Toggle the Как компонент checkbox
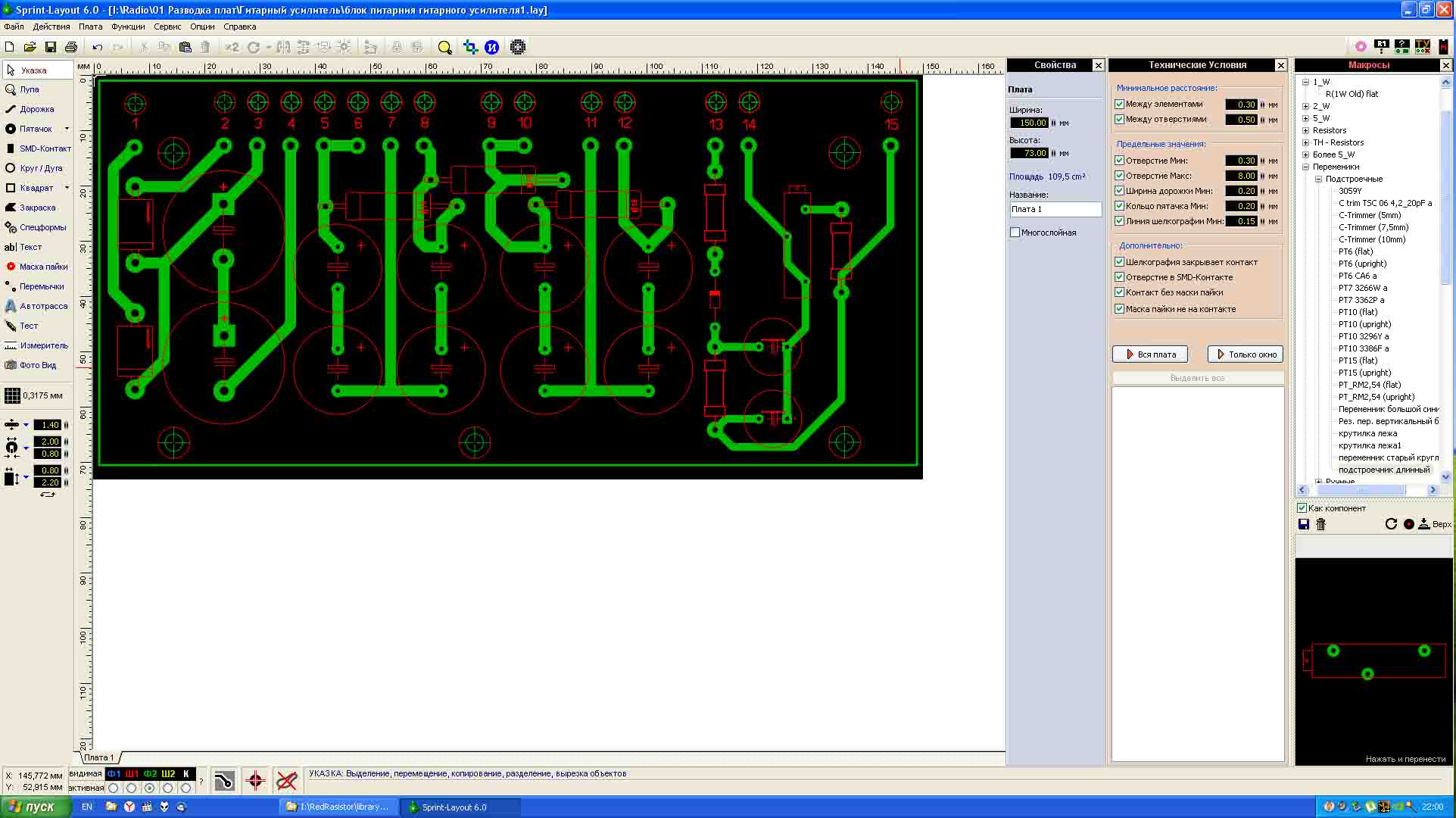 [x=1303, y=507]
